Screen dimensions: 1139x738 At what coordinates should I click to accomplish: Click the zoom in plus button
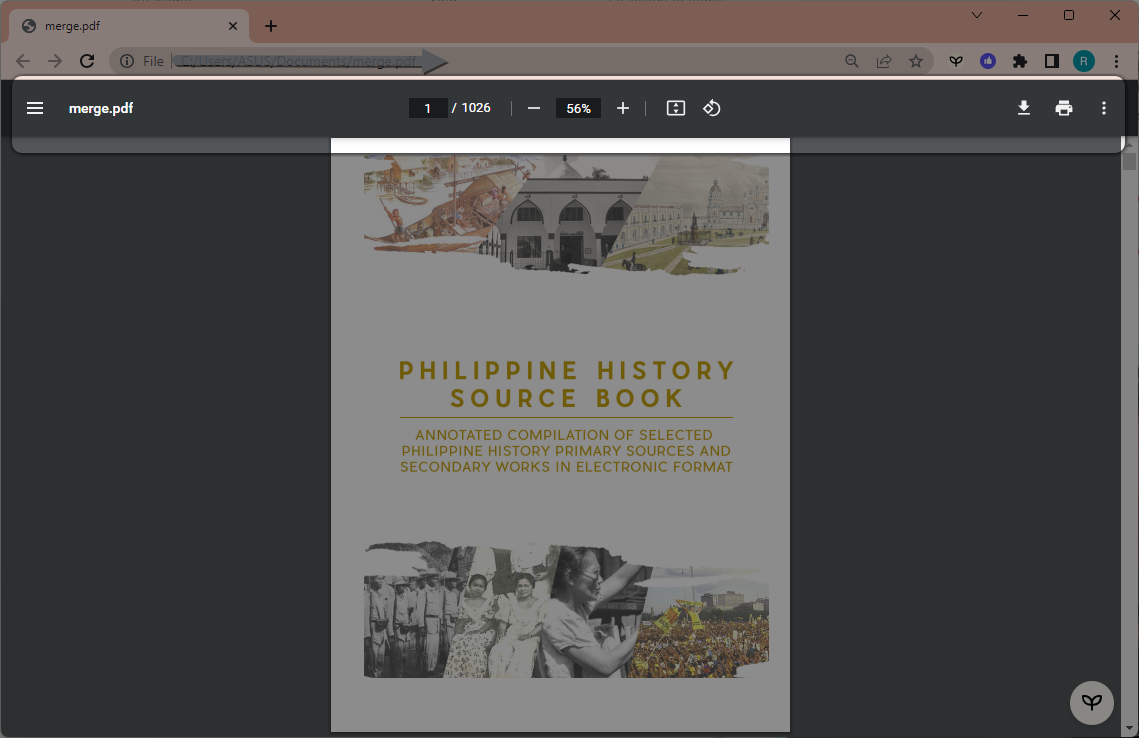pos(623,108)
